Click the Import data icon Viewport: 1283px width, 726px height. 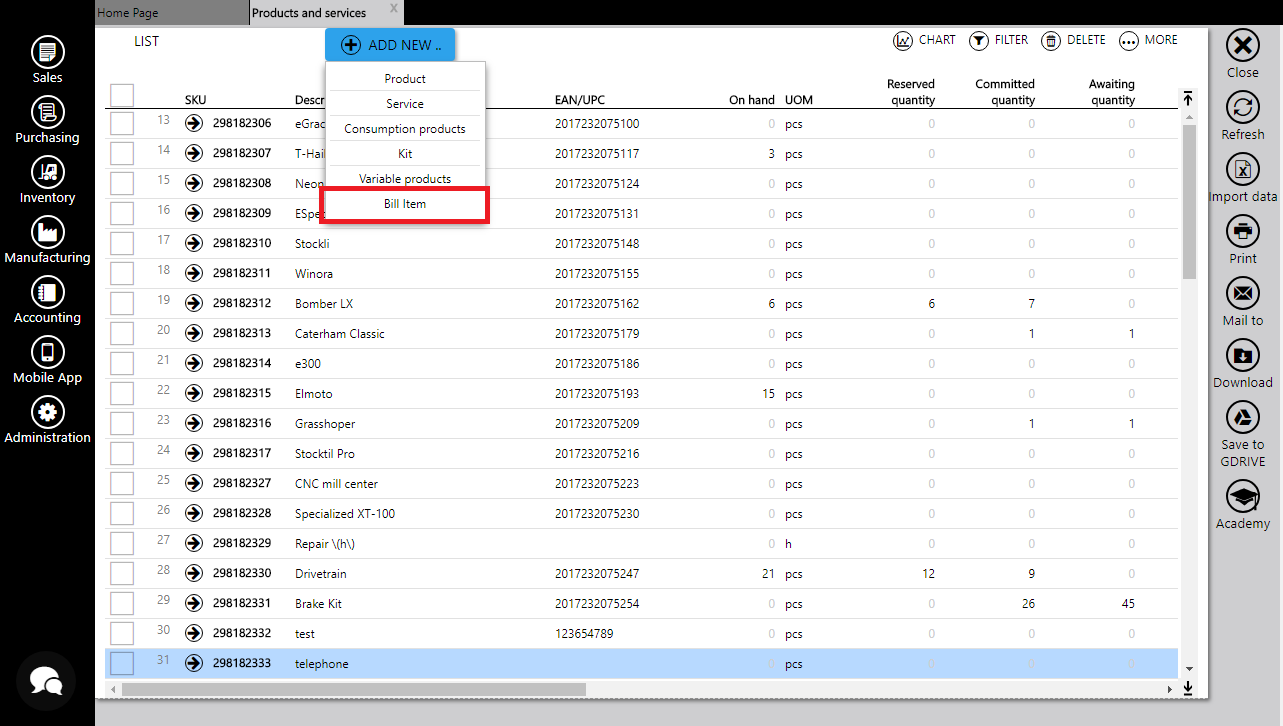(1242, 170)
